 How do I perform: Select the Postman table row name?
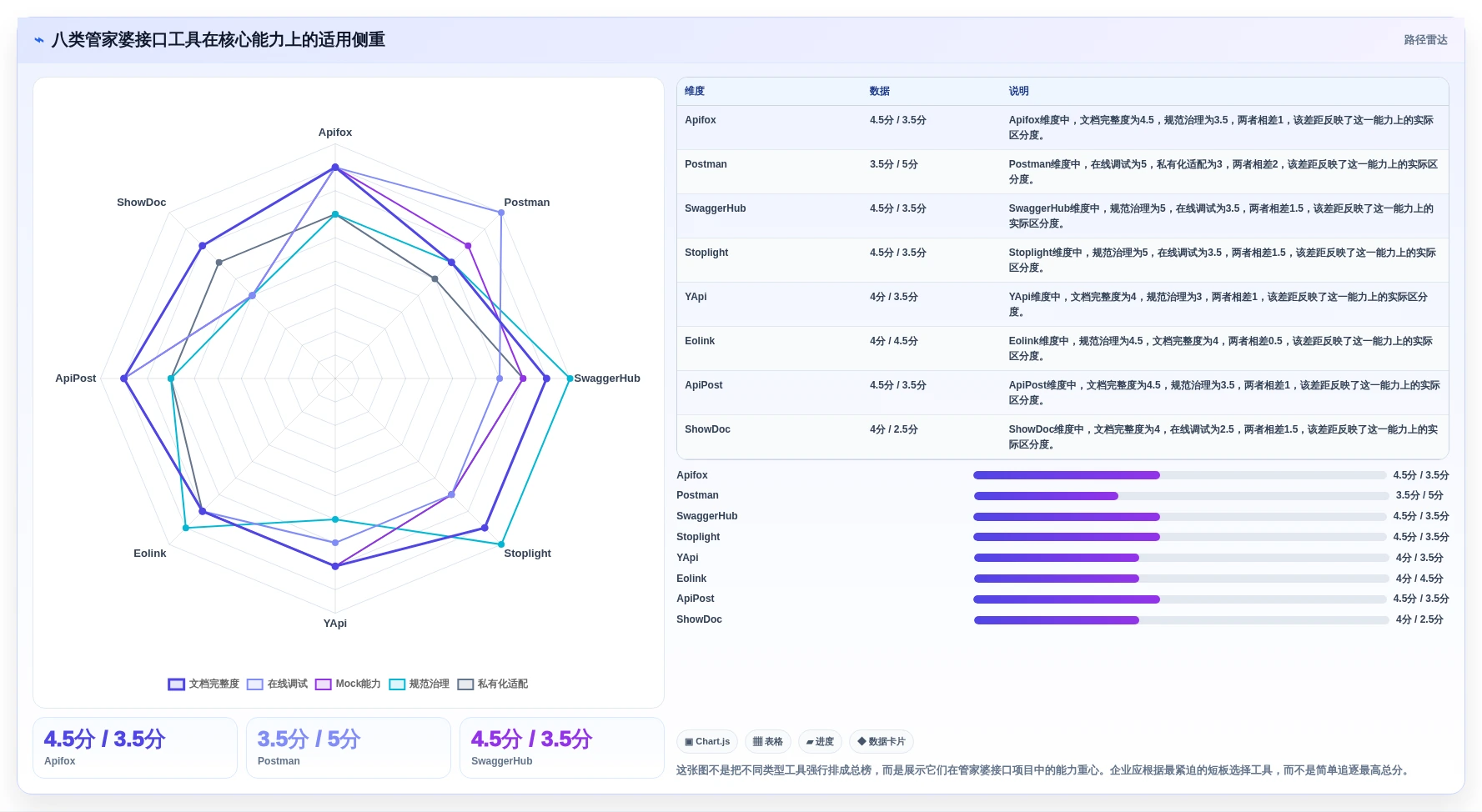click(x=706, y=164)
